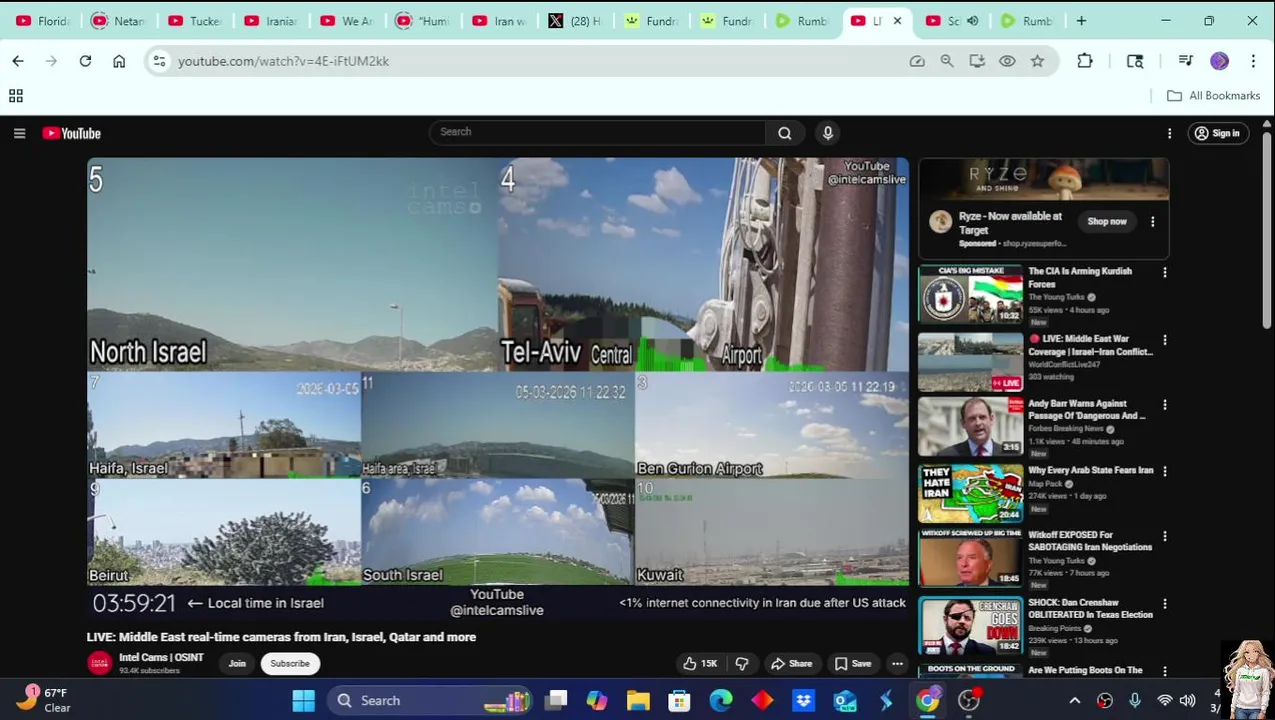Open a new browser tab
This screenshot has height=720, width=1275.
tap(1081, 21)
